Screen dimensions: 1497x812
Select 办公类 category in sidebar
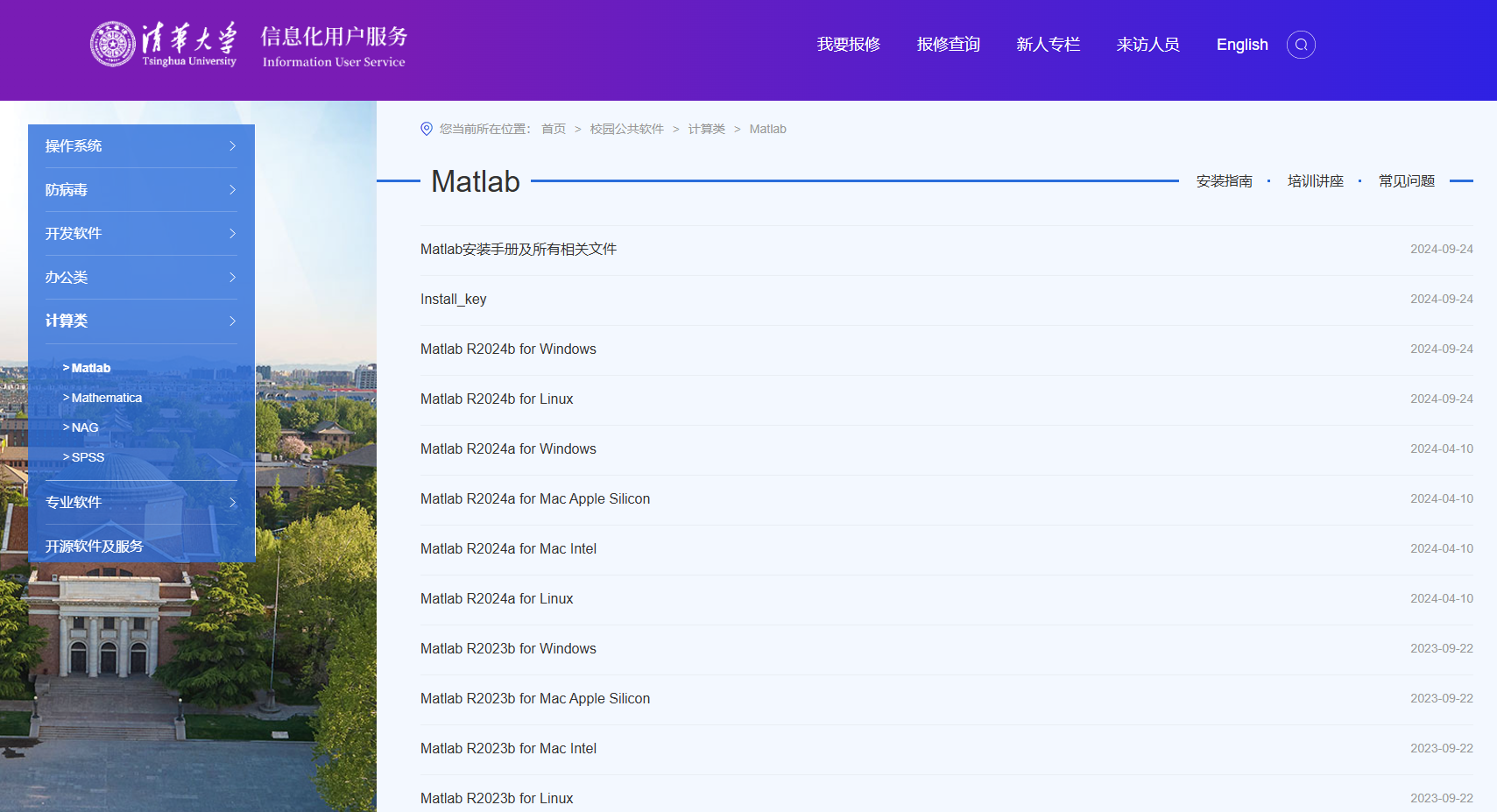point(67,278)
